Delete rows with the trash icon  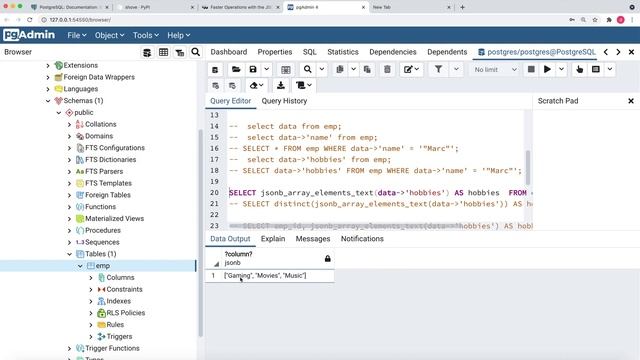[x=387, y=70]
